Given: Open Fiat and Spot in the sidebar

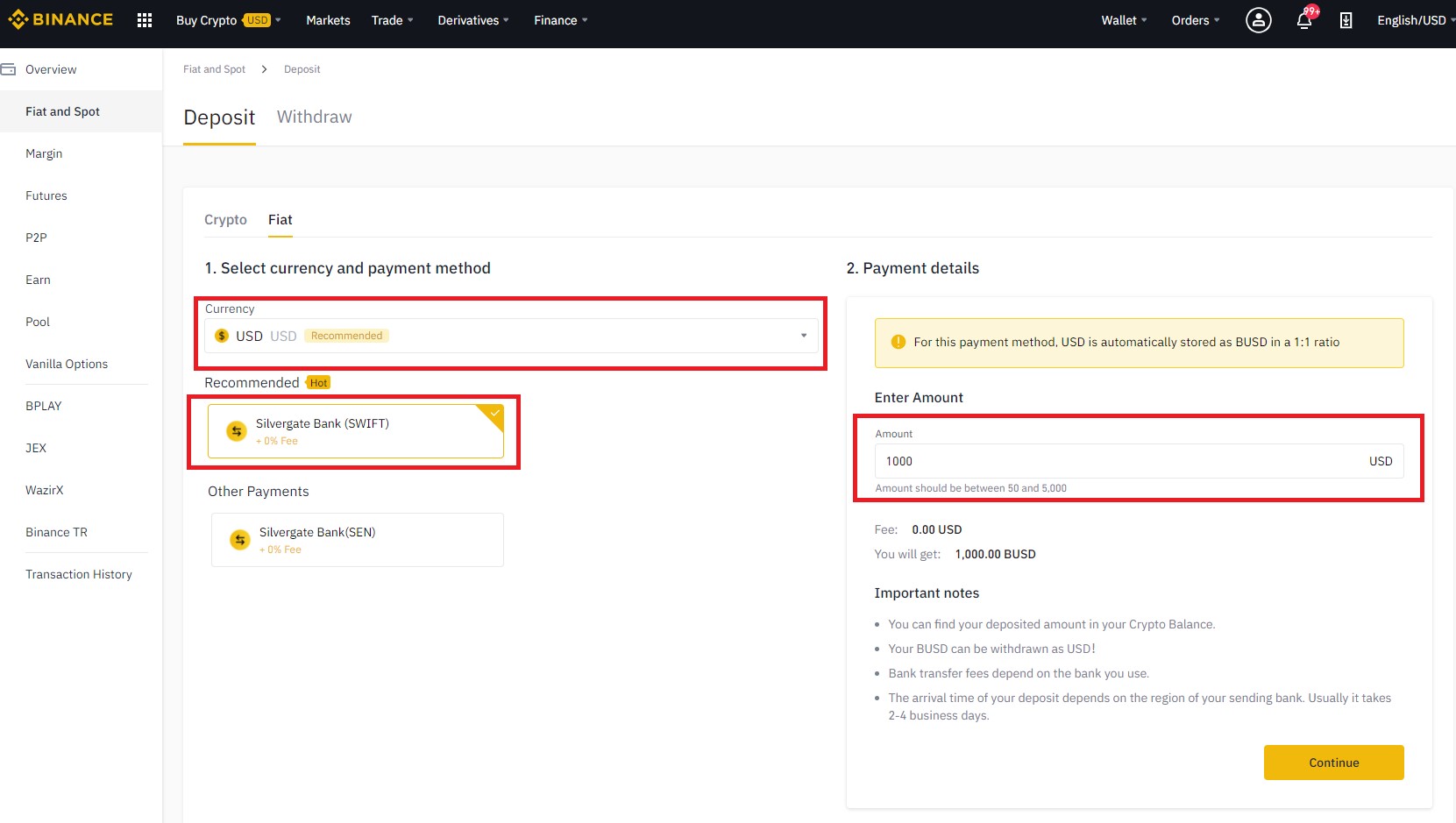Looking at the screenshot, I should coord(62,111).
